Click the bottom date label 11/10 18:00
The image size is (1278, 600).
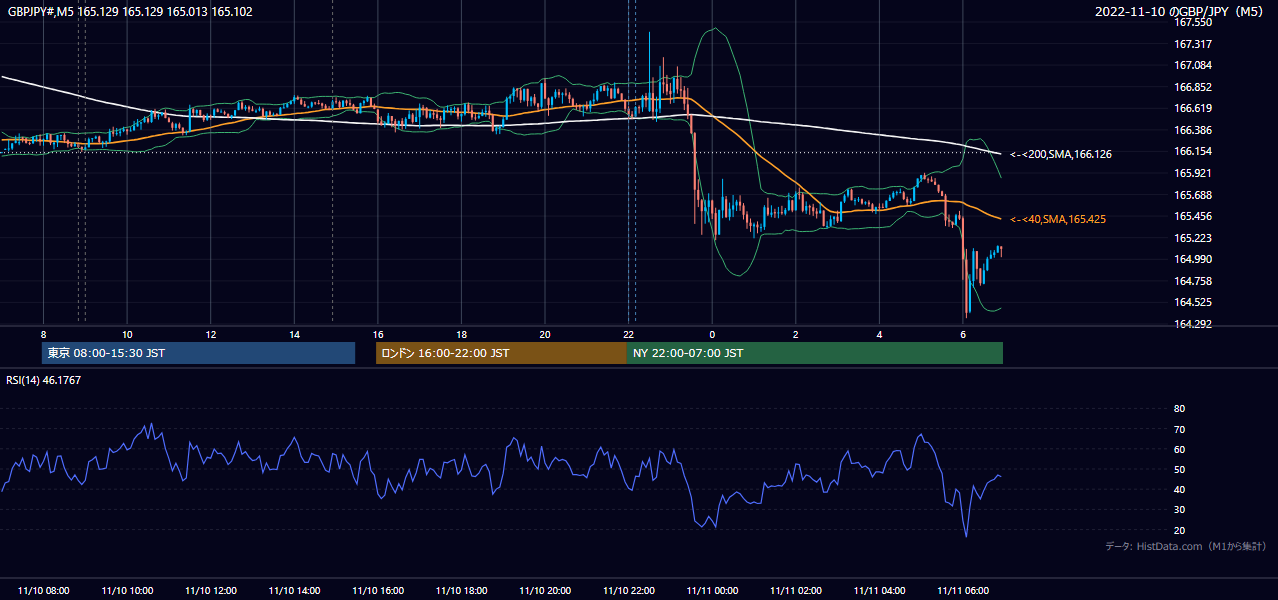(461, 591)
